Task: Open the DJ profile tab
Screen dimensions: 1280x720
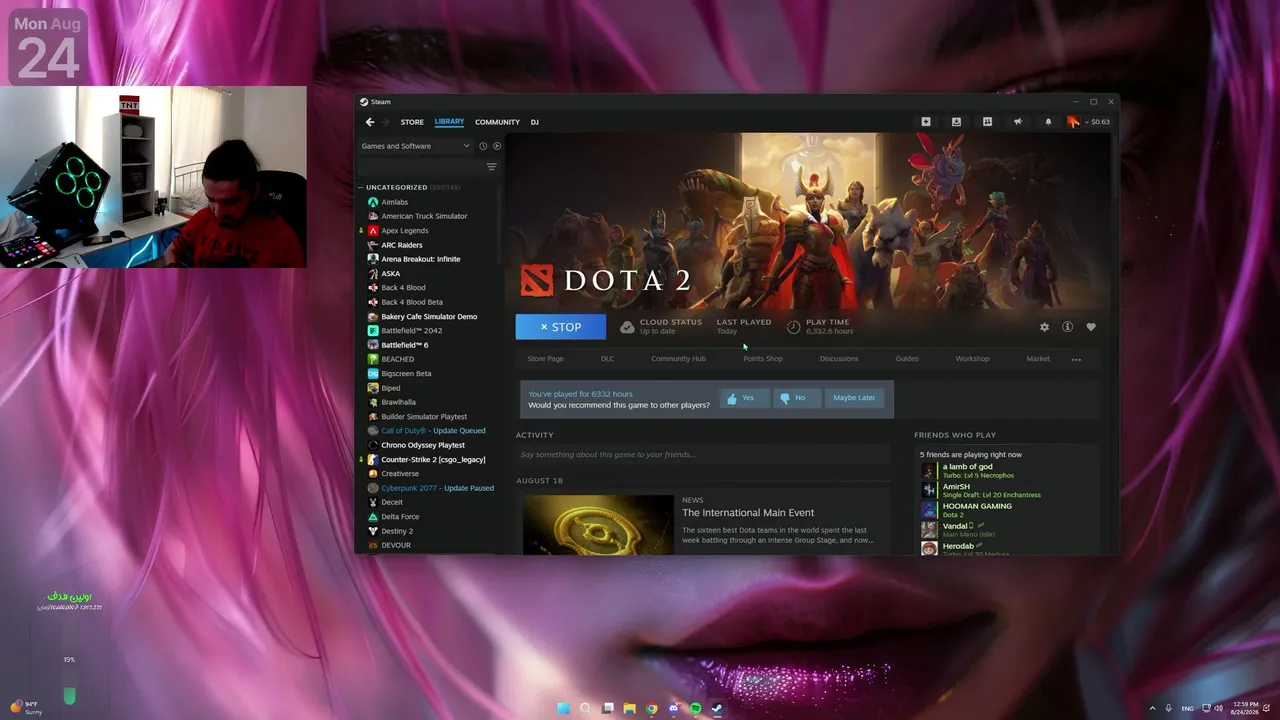Action: [535, 122]
